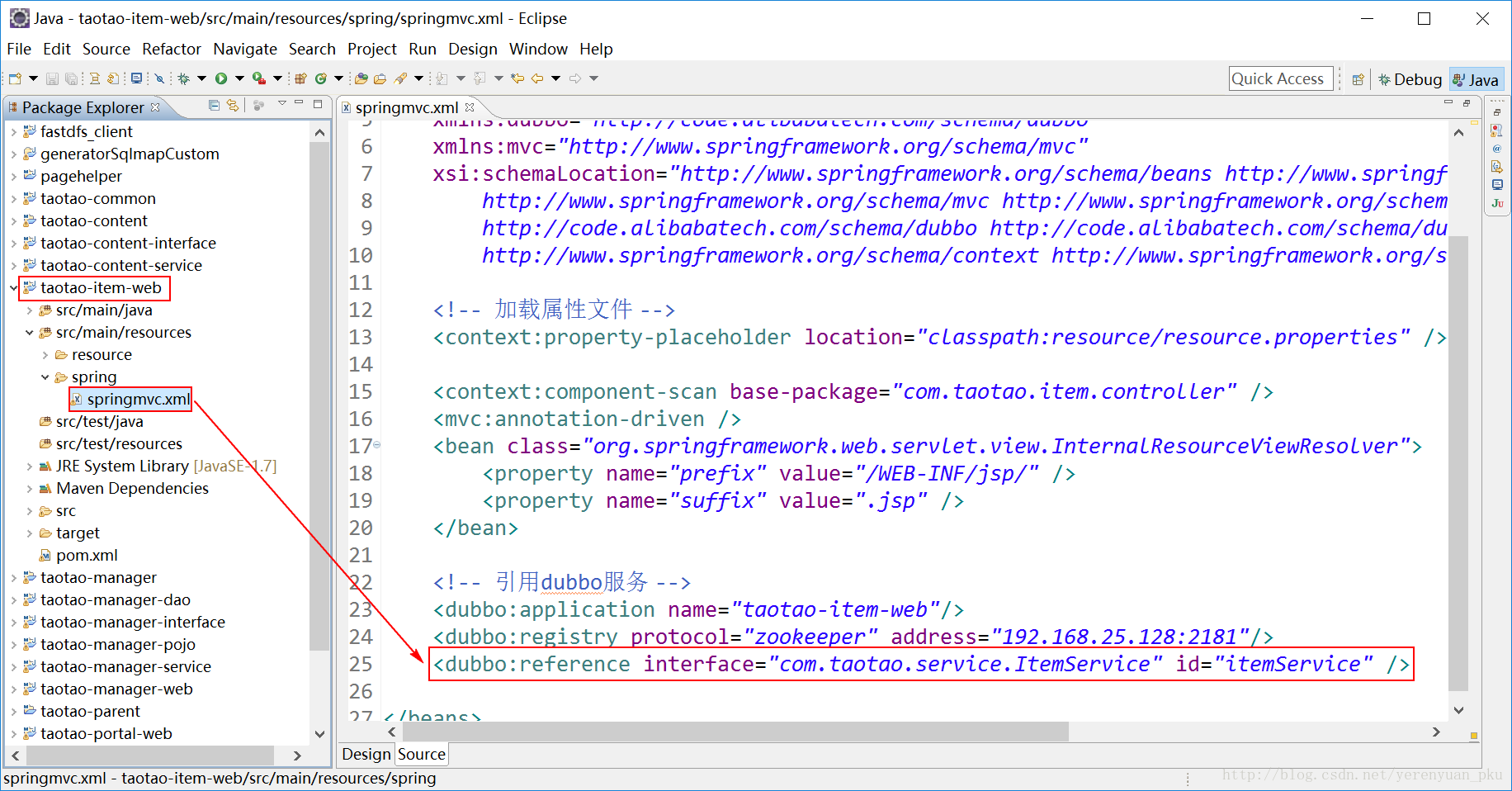Open dropdown arrow next to Run button
Viewport: 1512px width, 791px height.
tap(239, 78)
